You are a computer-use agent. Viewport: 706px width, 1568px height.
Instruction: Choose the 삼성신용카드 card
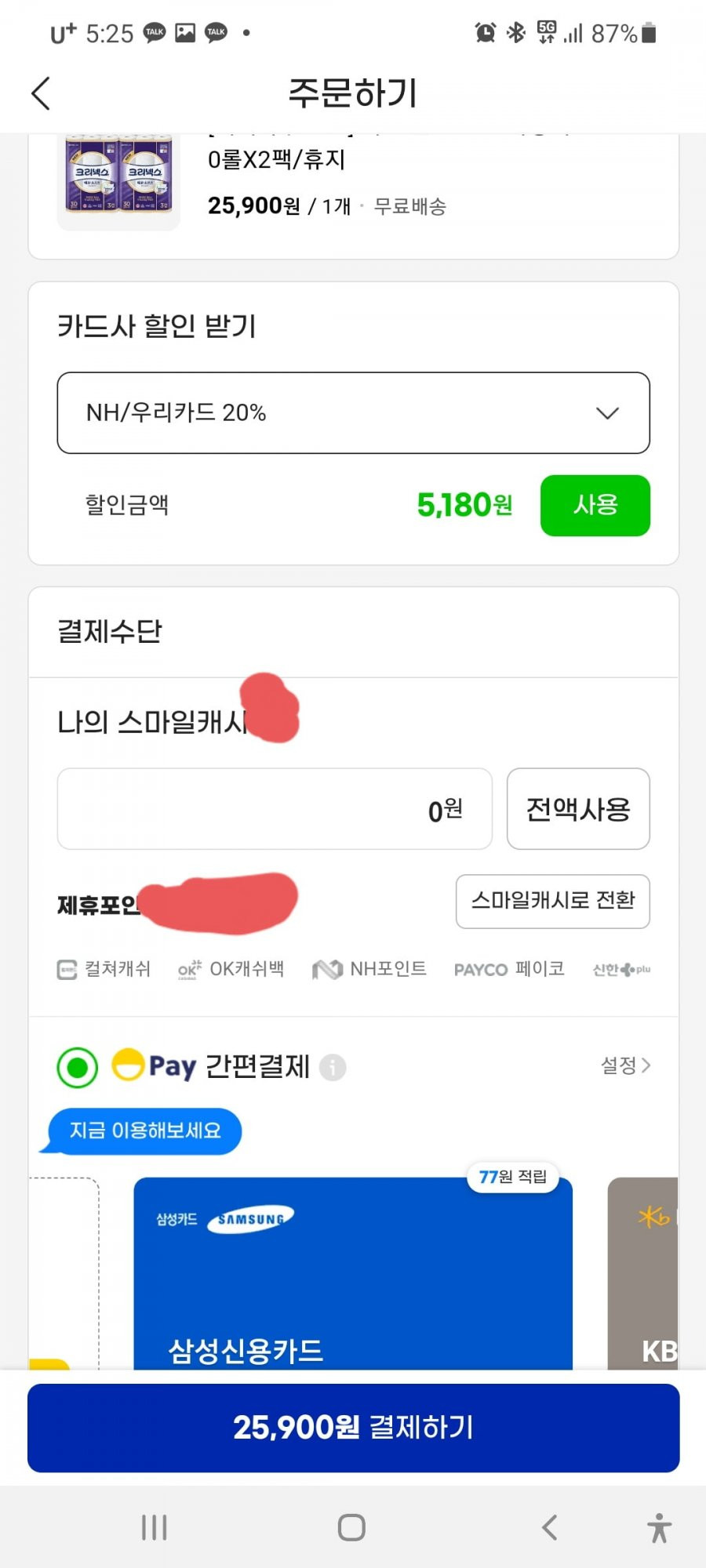point(353,1273)
